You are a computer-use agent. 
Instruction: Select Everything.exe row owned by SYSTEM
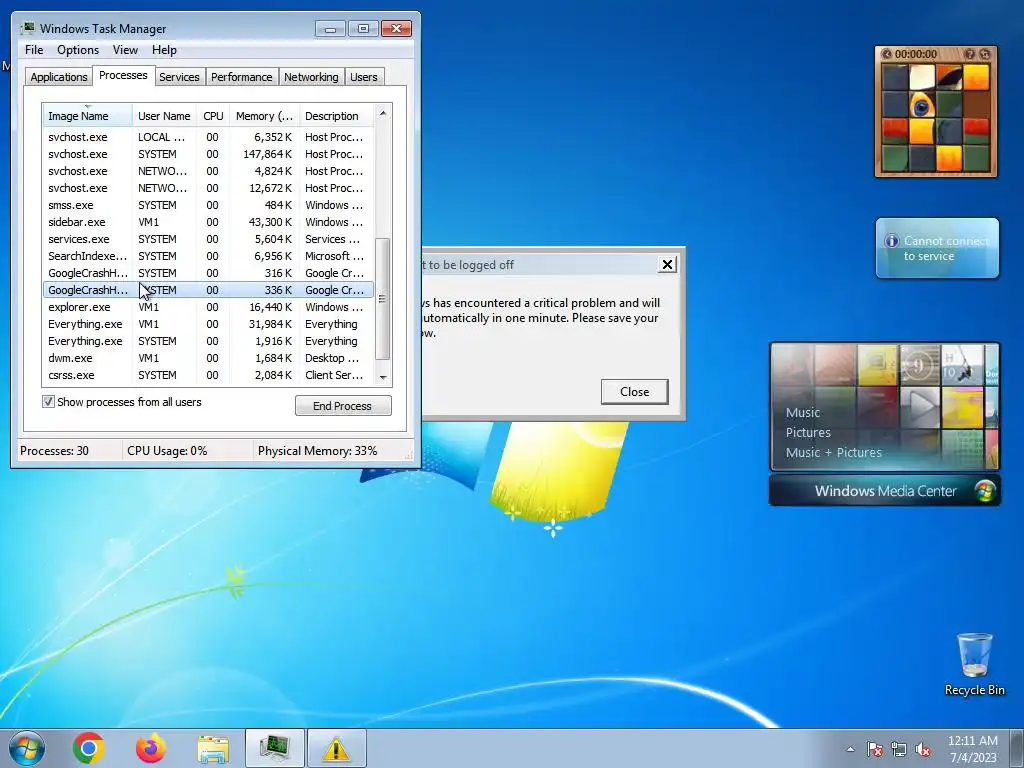pos(208,341)
